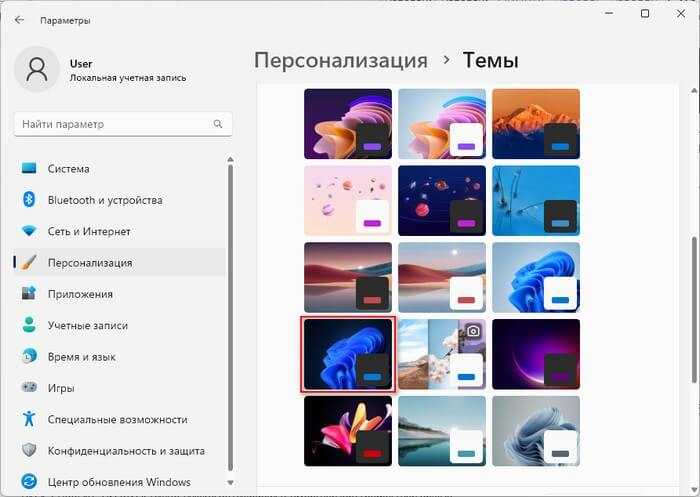Apply the Spotlight theme with camera icon
700x497 pixels.
click(x=442, y=354)
